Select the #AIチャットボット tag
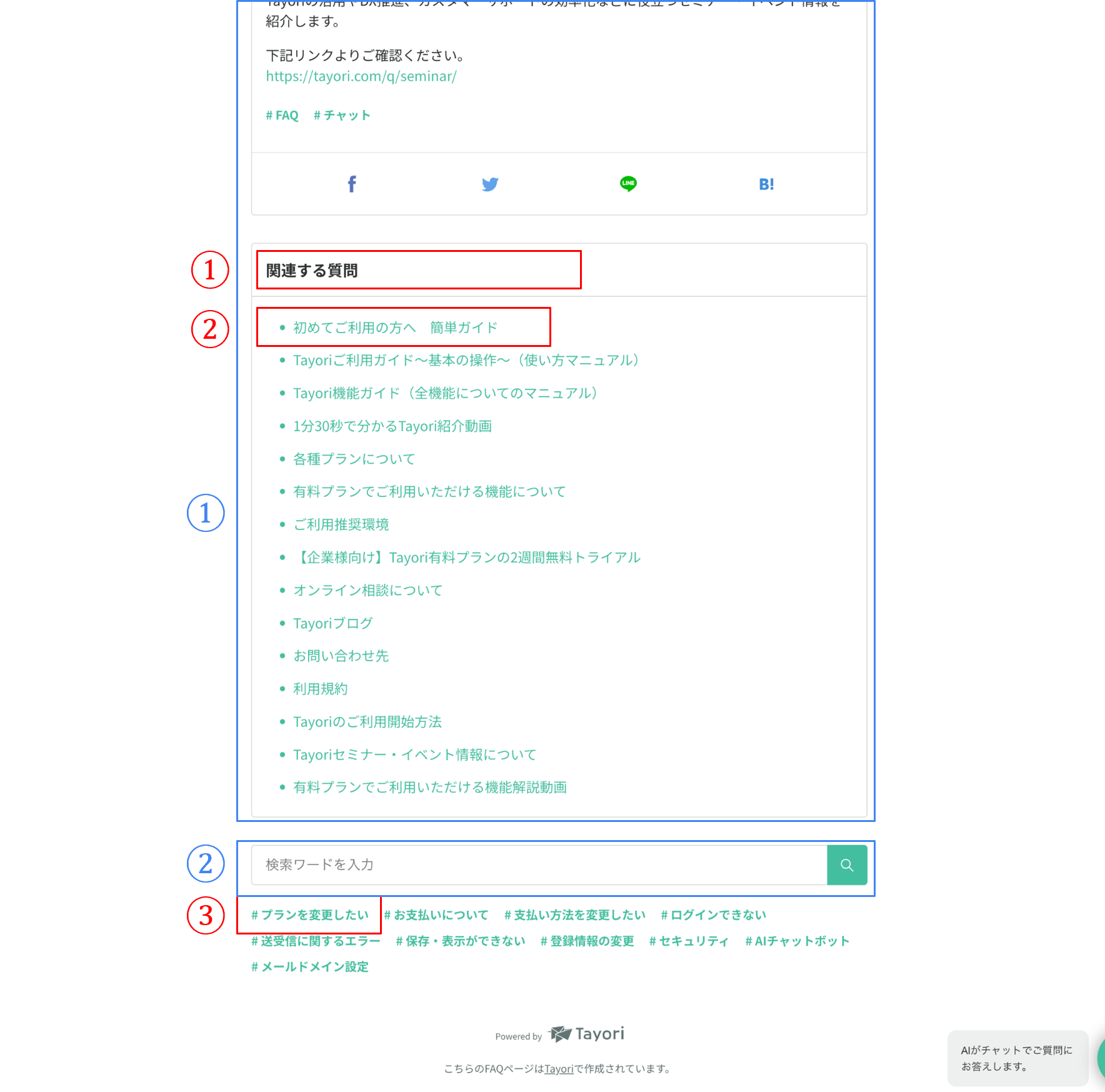 click(797, 941)
